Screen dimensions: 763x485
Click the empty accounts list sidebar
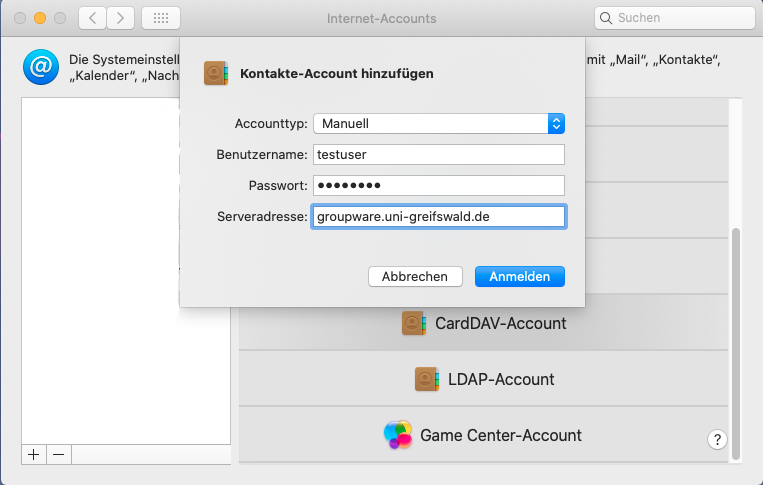coord(125,270)
